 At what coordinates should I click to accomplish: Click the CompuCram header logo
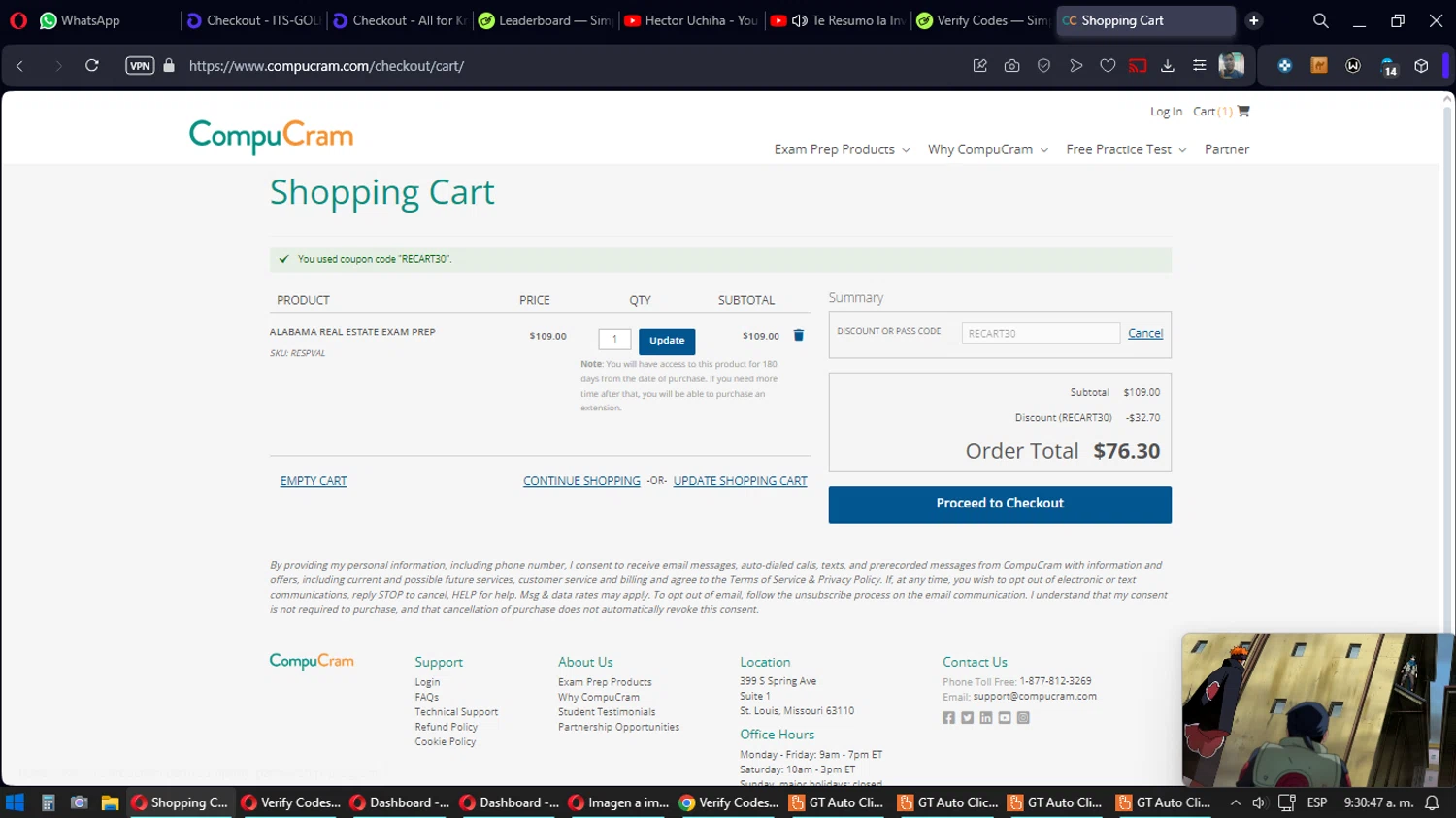point(271,136)
